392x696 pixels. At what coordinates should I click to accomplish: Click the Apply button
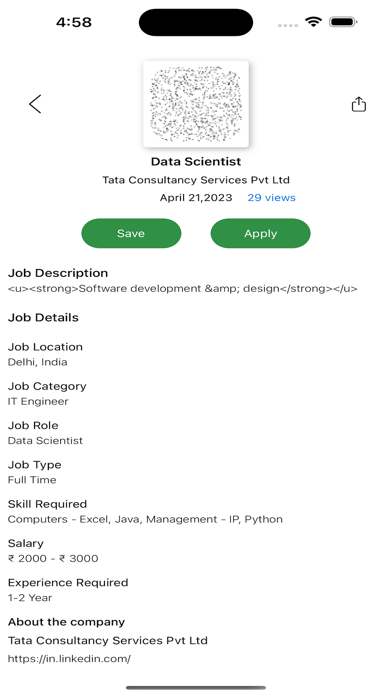point(260,233)
